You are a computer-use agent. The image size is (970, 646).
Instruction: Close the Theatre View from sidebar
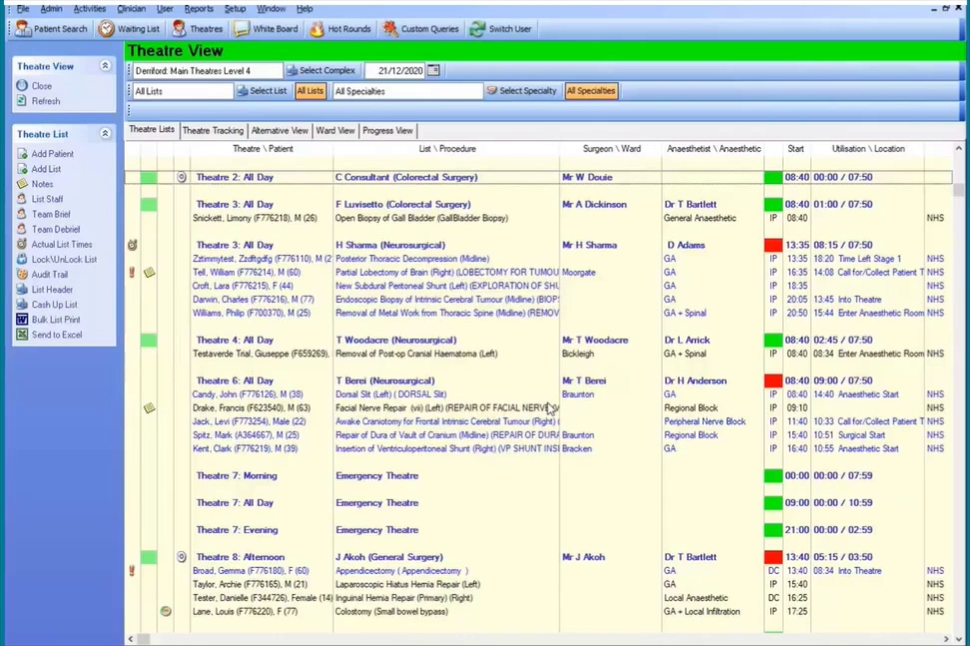pos(35,85)
